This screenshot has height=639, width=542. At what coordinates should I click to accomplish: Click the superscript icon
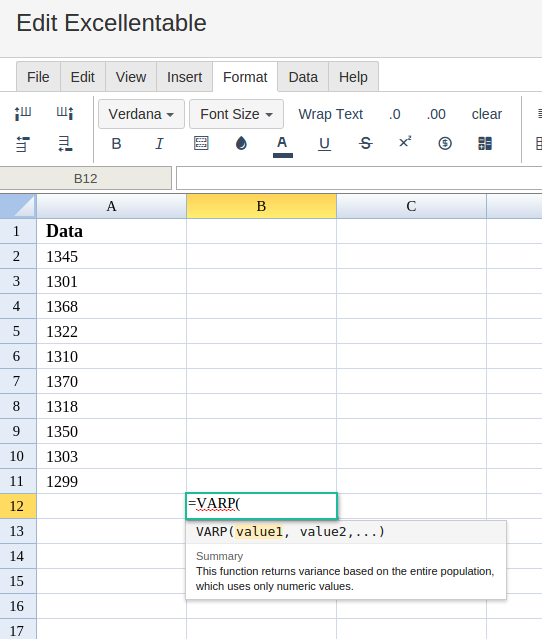[x=405, y=142]
